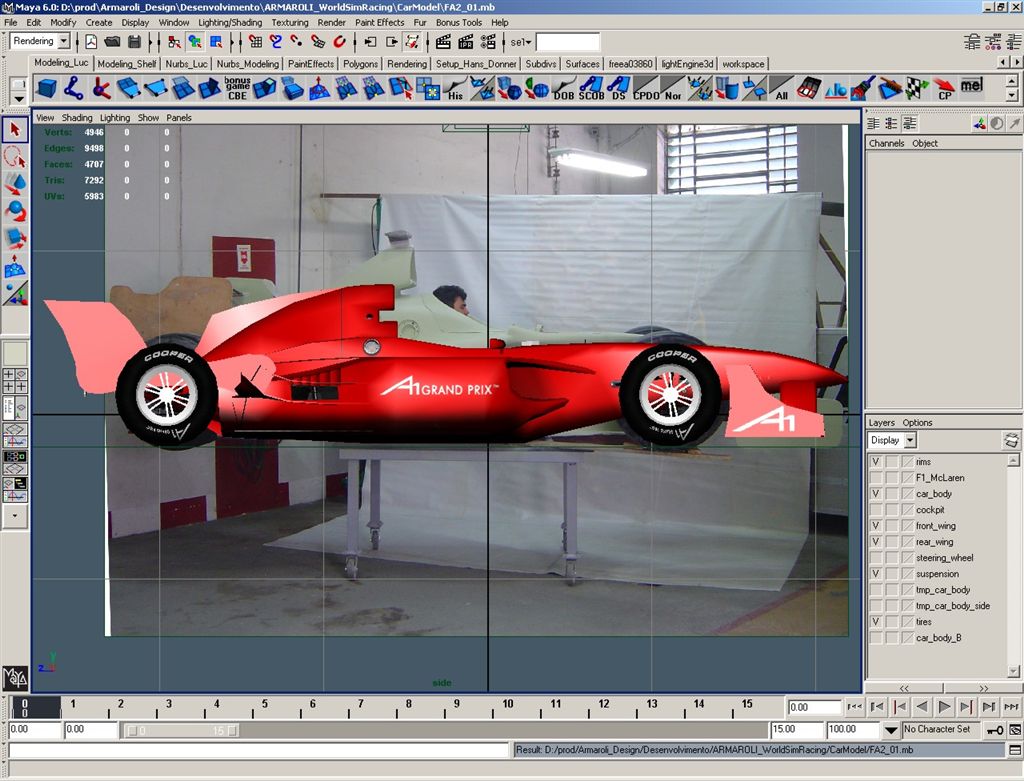Viewport: 1024px width, 781px height.
Task: Click the polygon cube shelf icon
Action: 46,88
